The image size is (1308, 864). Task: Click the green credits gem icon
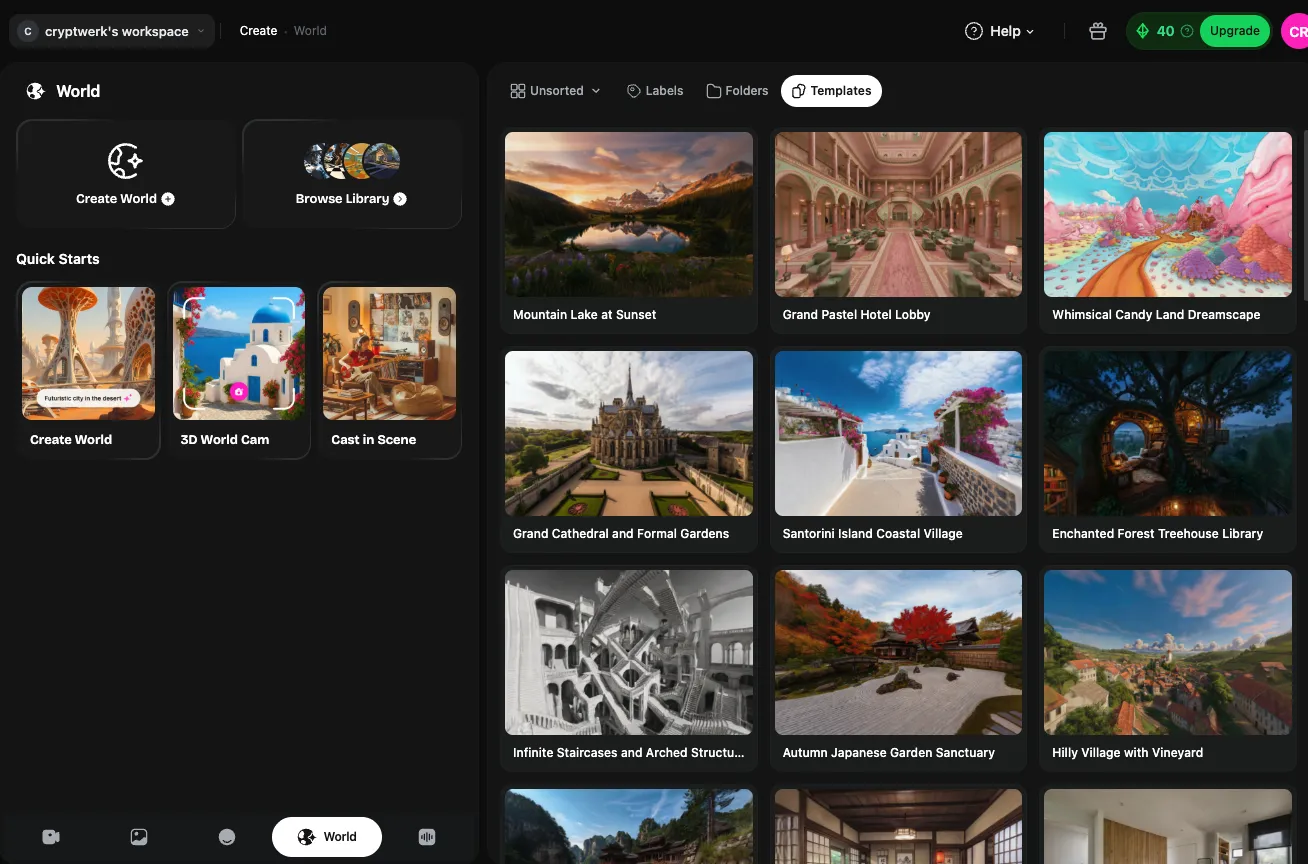(x=1142, y=31)
